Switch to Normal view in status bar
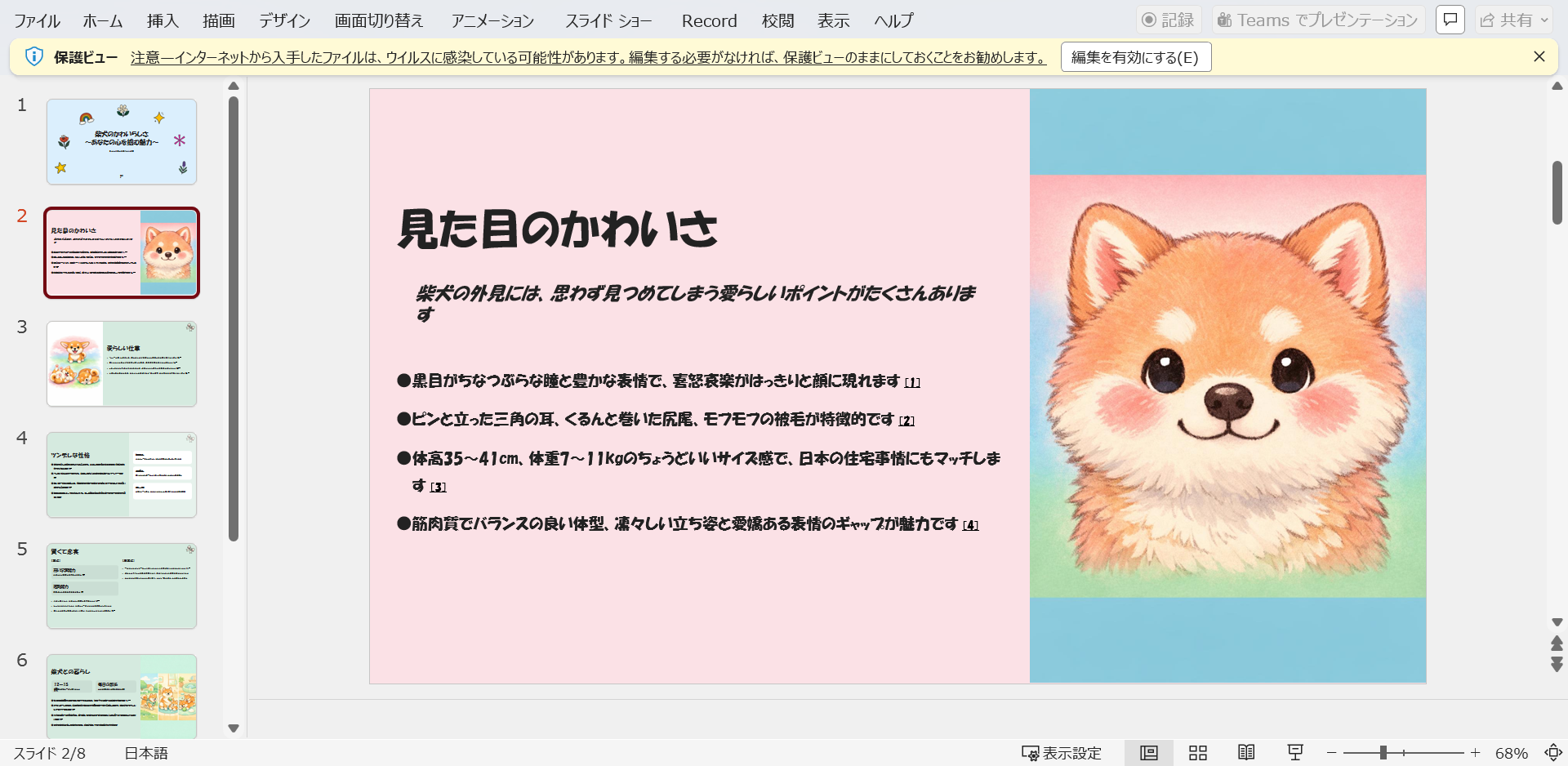 [x=1148, y=752]
